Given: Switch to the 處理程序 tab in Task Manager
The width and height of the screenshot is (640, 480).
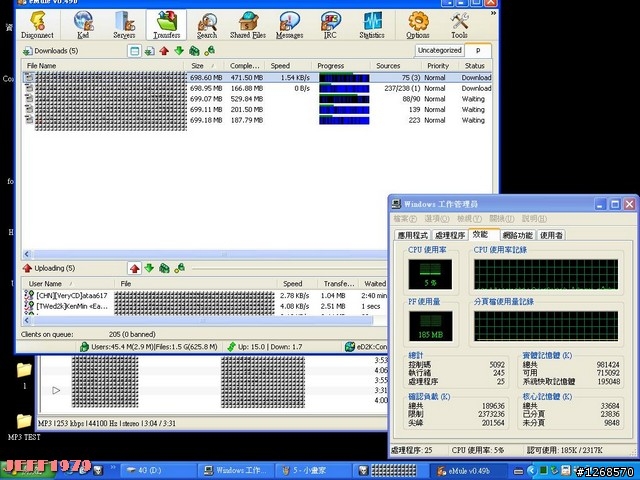Looking at the screenshot, I should tap(450, 236).
